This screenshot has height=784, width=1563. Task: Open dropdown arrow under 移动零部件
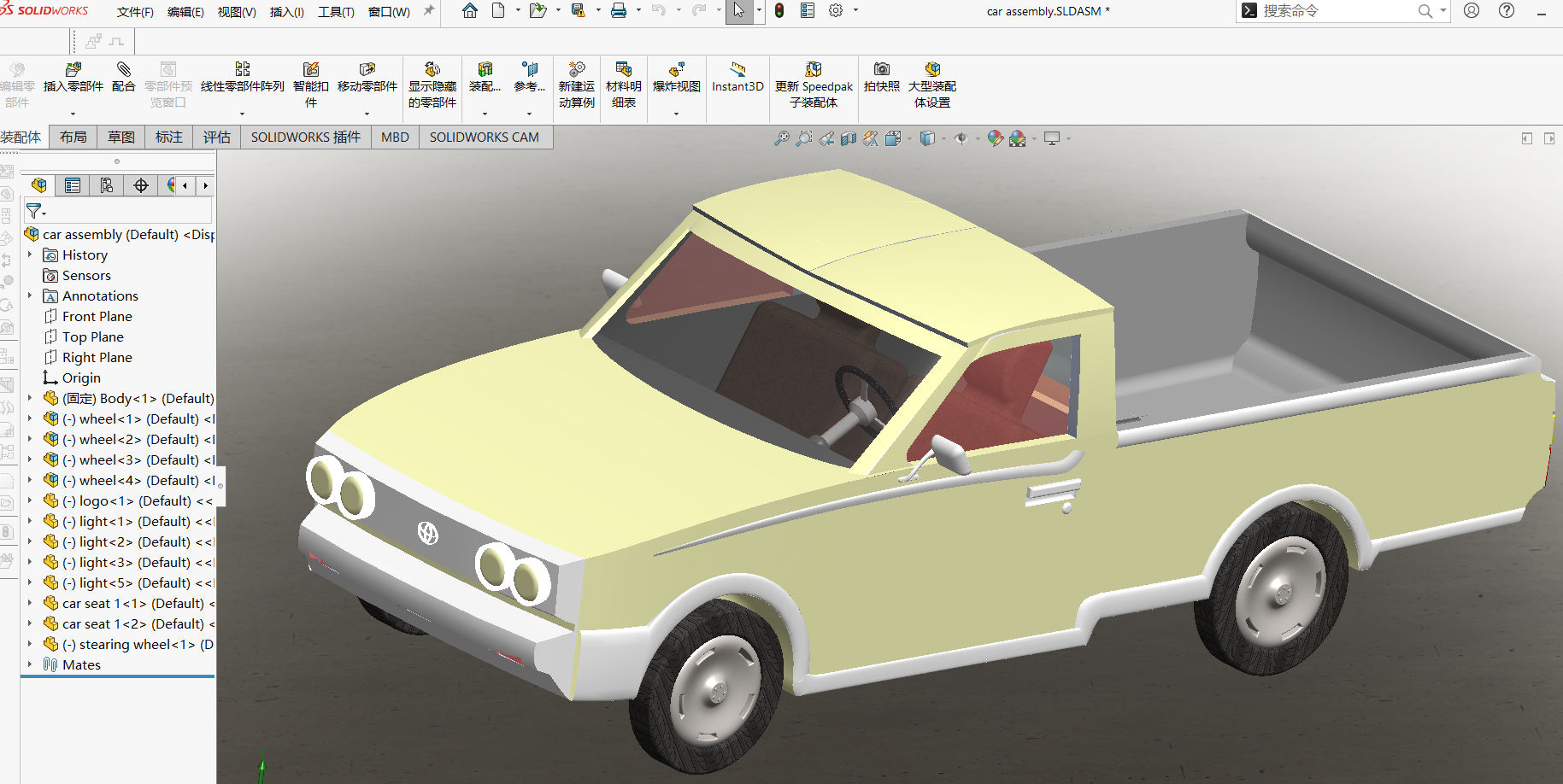(x=367, y=114)
